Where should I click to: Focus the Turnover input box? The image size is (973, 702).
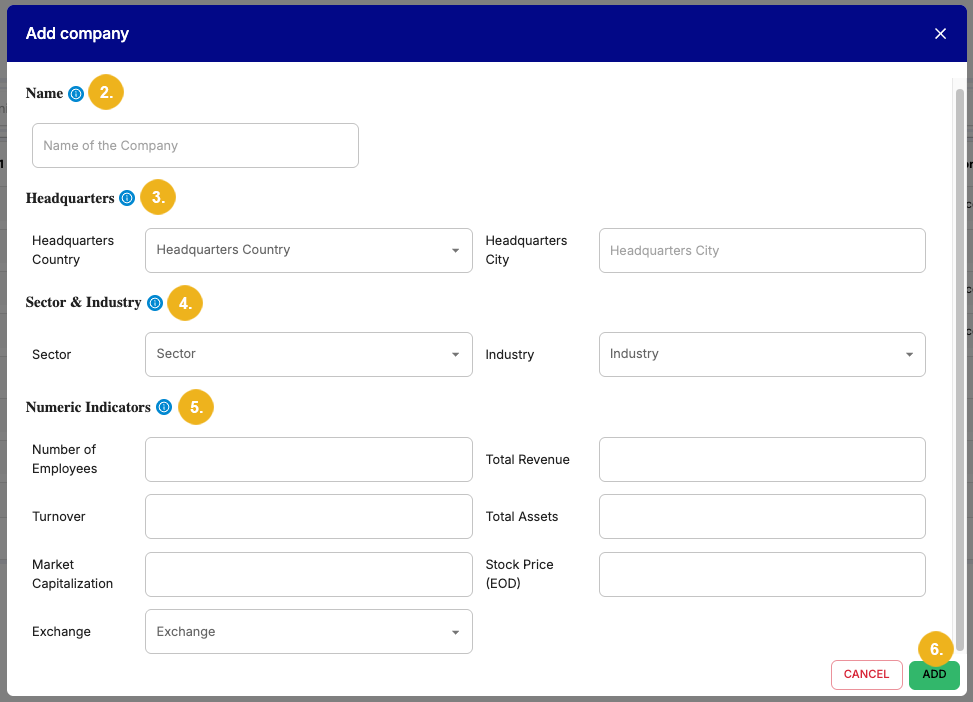[308, 517]
